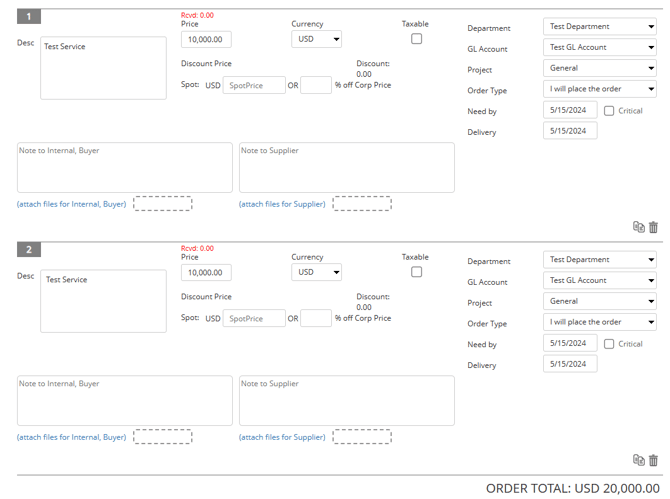This screenshot has width=670, height=499.
Task: Open the GL Account dropdown on line 2
Action: coord(599,281)
